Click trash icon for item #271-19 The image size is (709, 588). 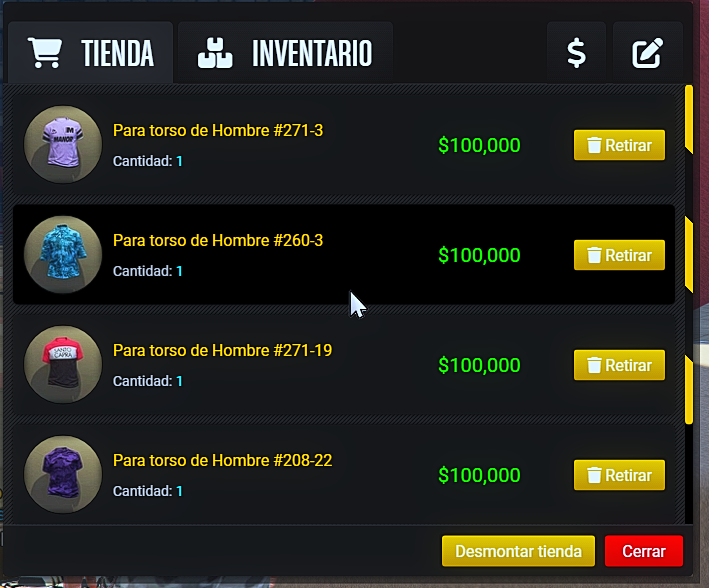tap(594, 365)
